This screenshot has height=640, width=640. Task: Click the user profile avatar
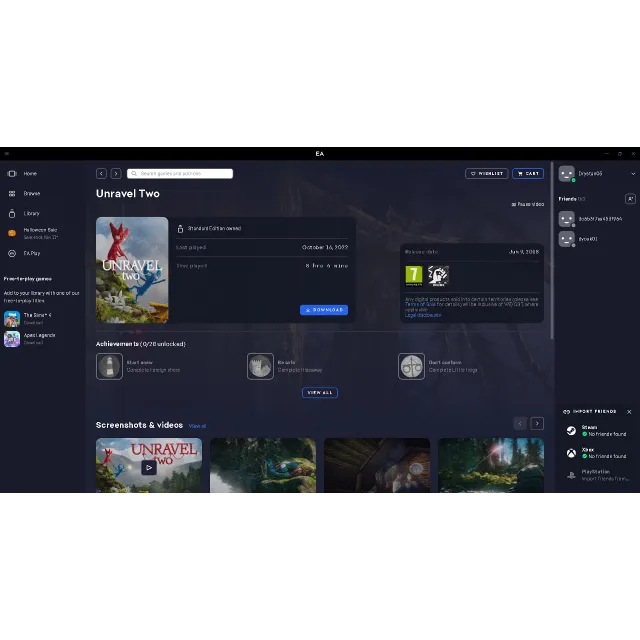[x=567, y=173]
